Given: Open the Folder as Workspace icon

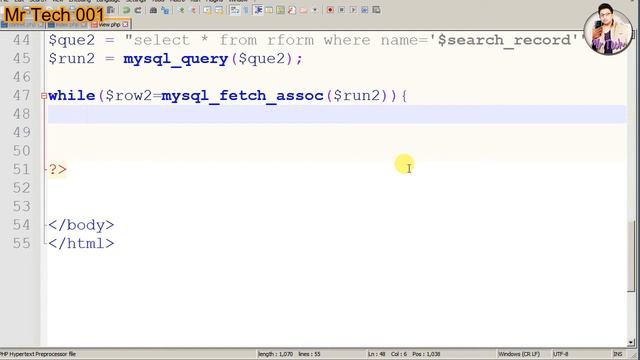Looking at the screenshot, I should tap(303, 10).
